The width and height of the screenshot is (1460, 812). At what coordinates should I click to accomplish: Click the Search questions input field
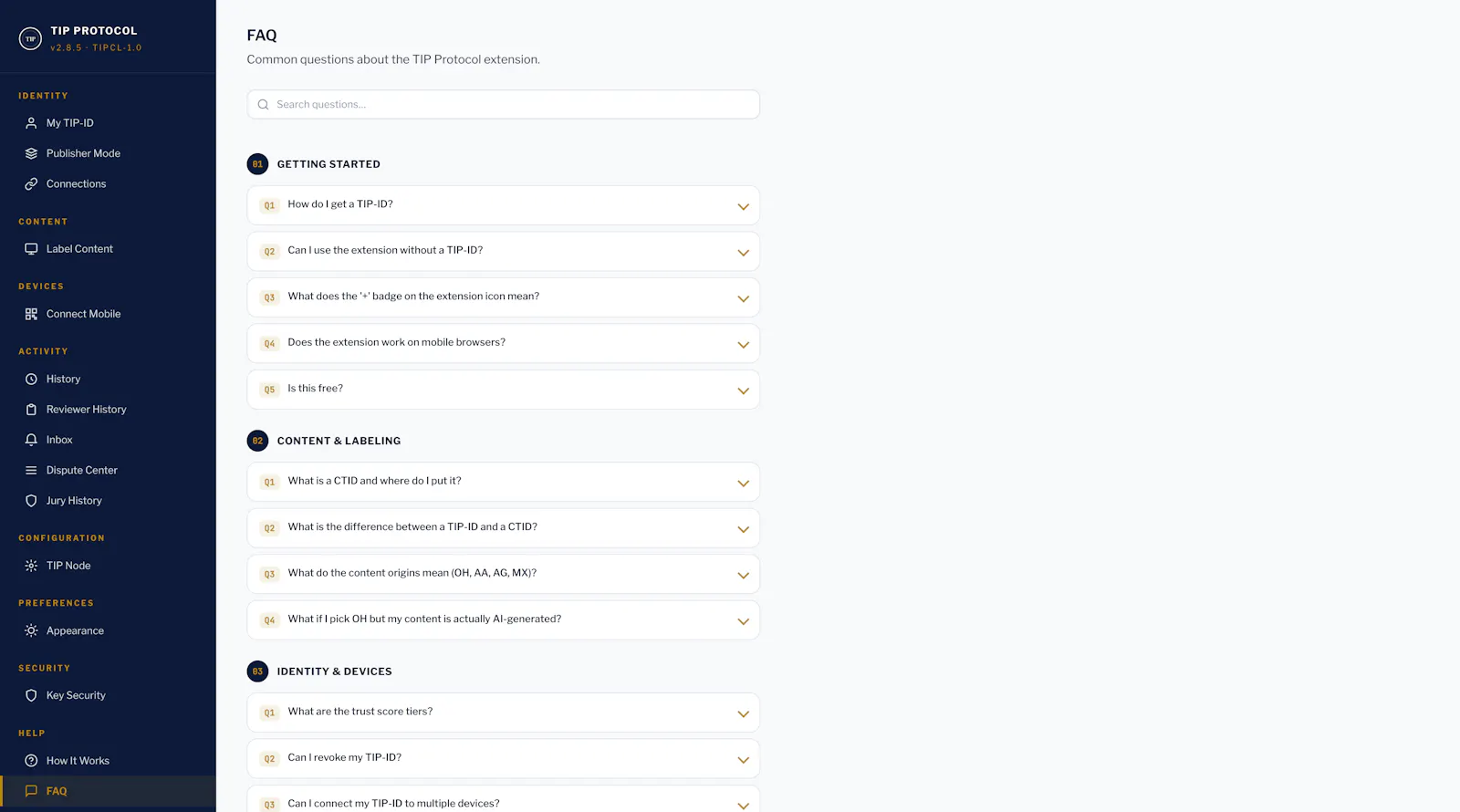pyautogui.click(x=503, y=104)
